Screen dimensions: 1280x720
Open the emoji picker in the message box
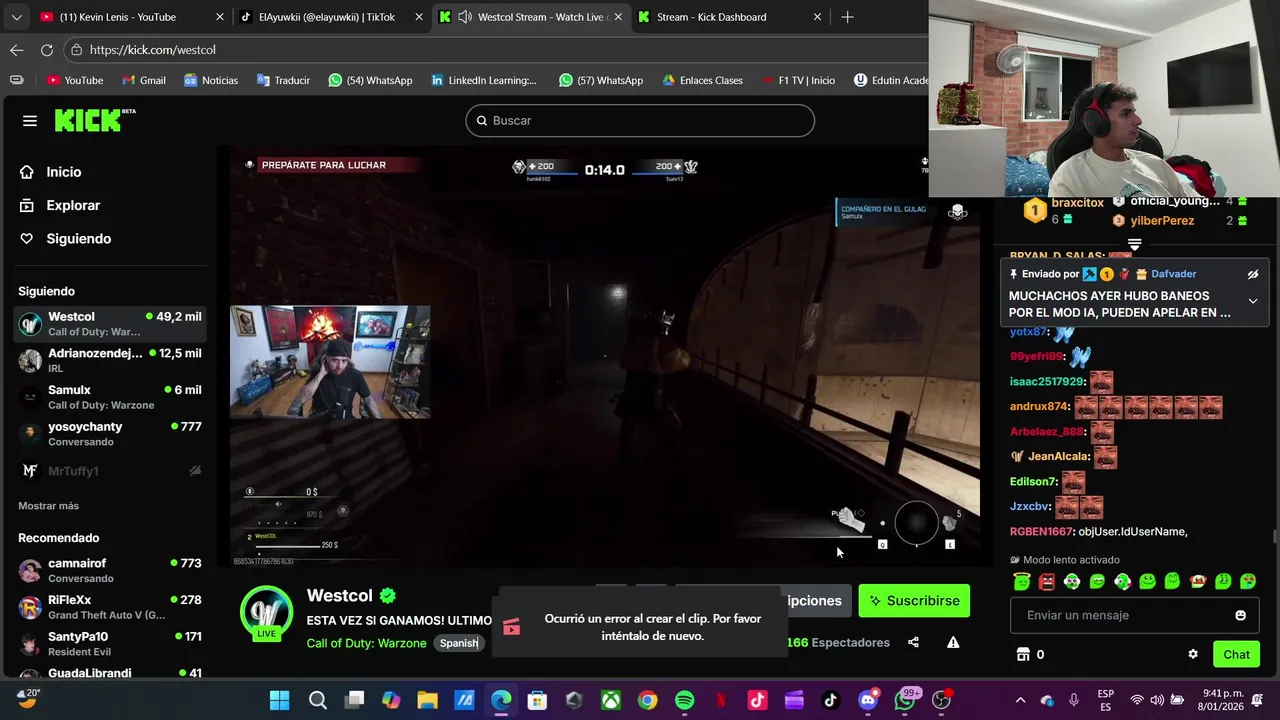(1241, 615)
